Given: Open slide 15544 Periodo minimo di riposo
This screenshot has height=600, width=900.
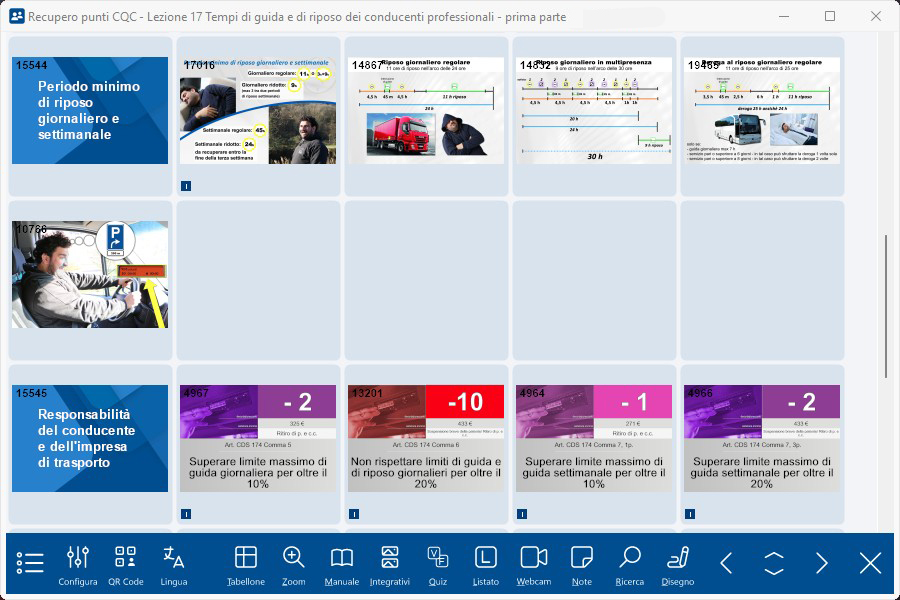Looking at the screenshot, I should click(90, 110).
